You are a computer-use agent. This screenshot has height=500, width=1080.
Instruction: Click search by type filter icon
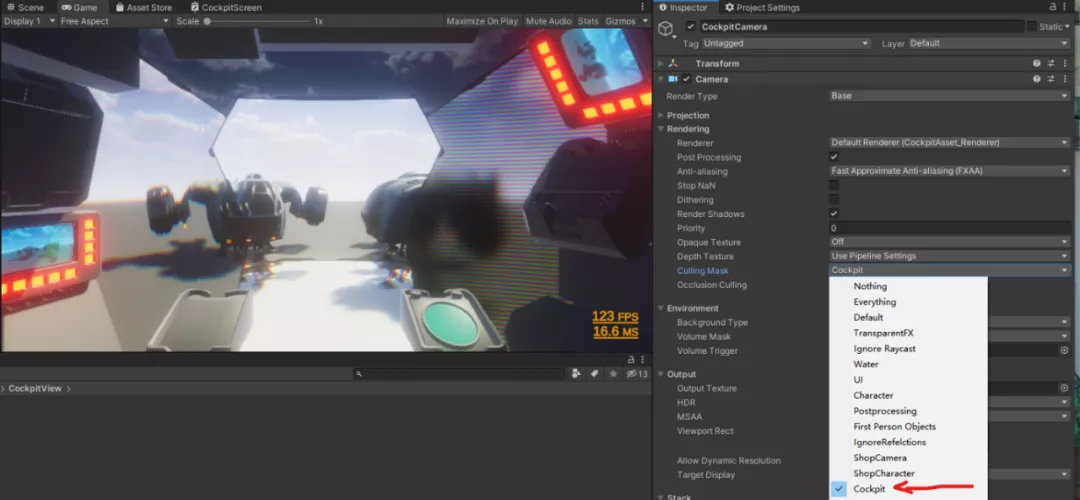click(577, 374)
